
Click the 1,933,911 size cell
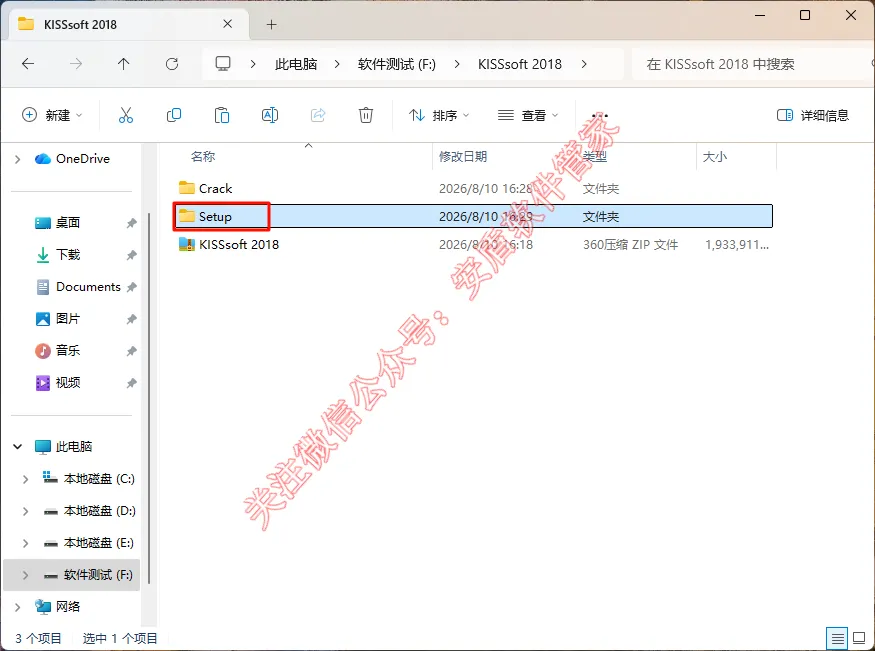[x=737, y=244]
